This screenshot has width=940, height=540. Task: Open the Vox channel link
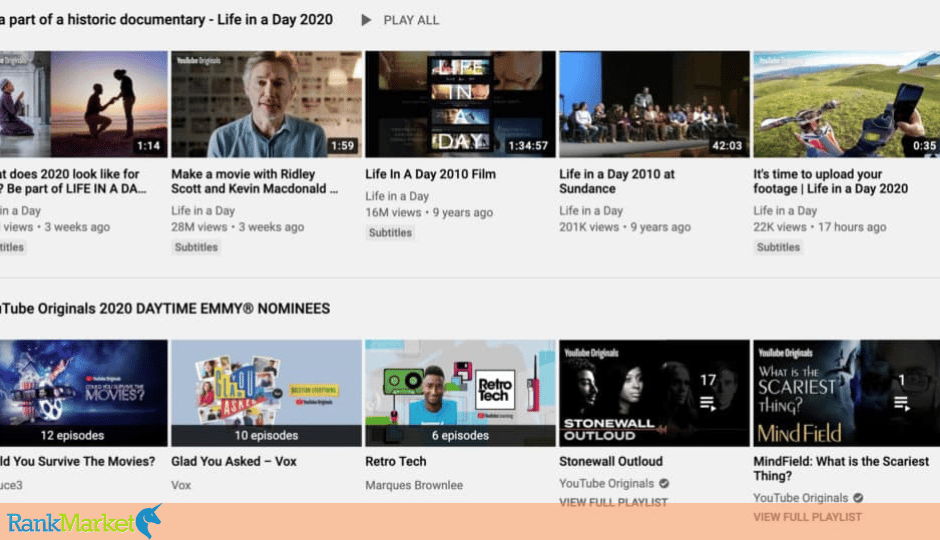[x=181, y=485]
